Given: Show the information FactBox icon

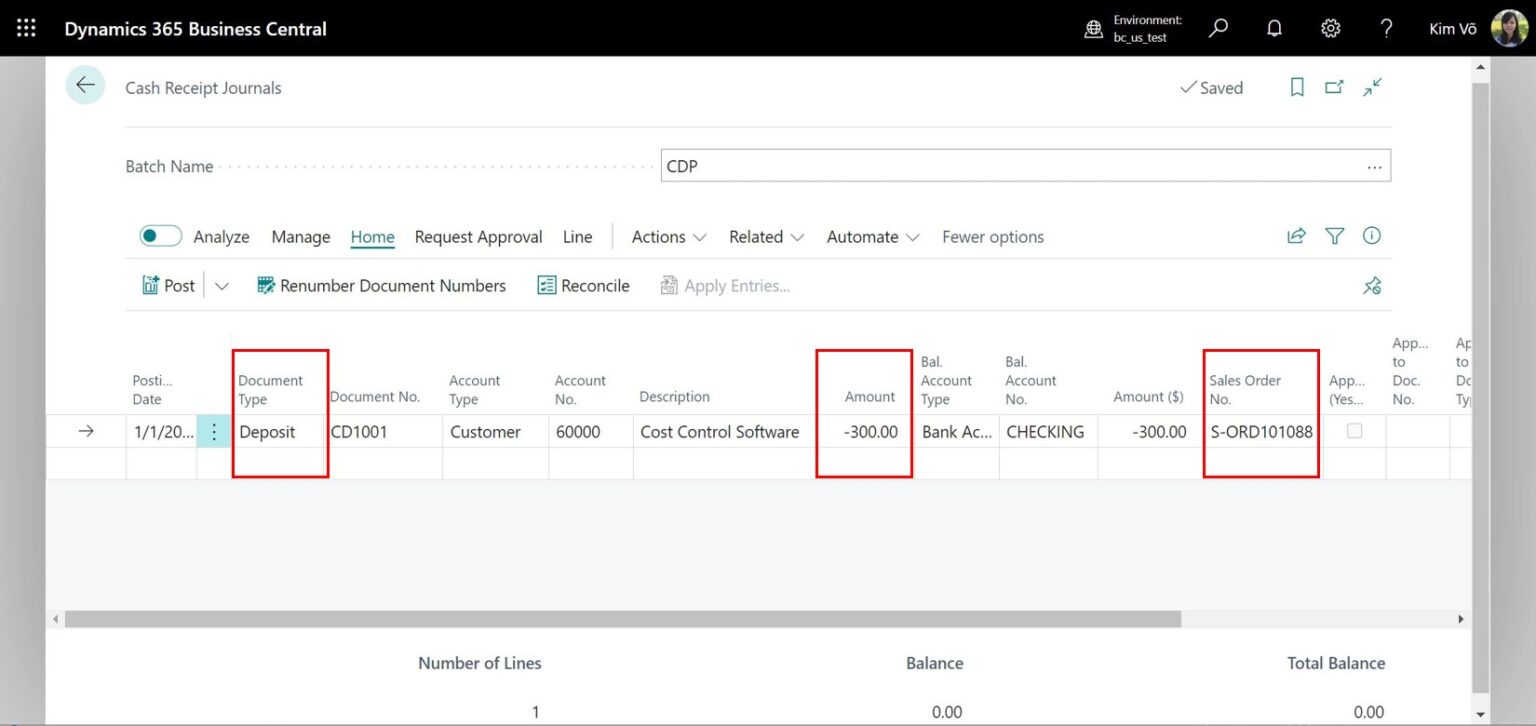Looking at the screenshot, I should 1372,236.
